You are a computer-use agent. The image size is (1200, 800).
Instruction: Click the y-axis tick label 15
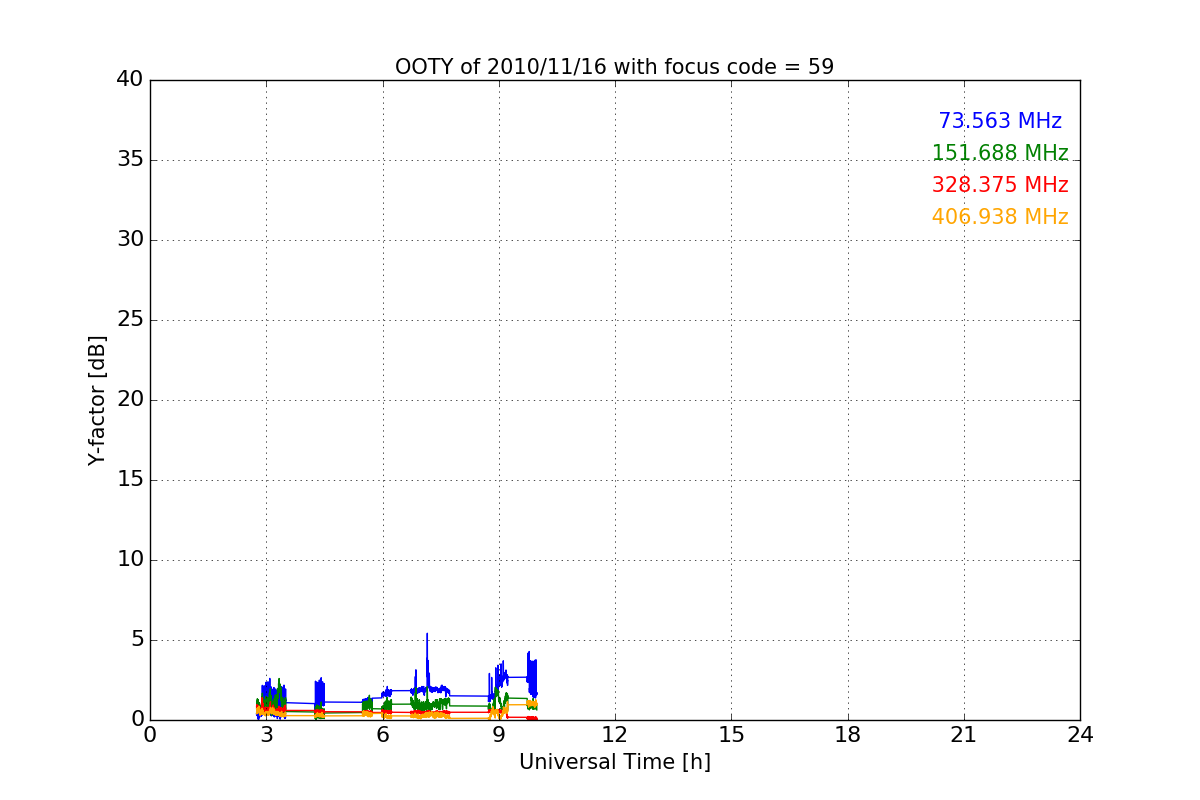(x=130, y=480)
